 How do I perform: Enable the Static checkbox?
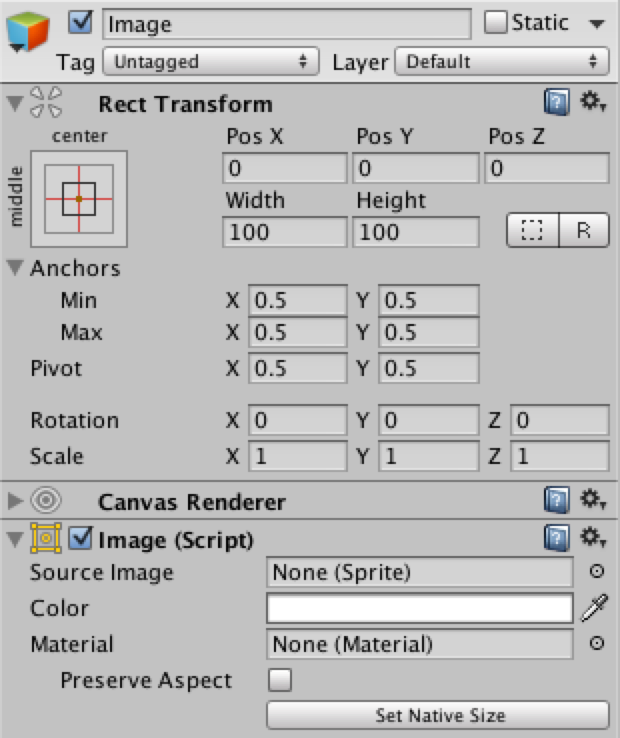coord(495,22)
